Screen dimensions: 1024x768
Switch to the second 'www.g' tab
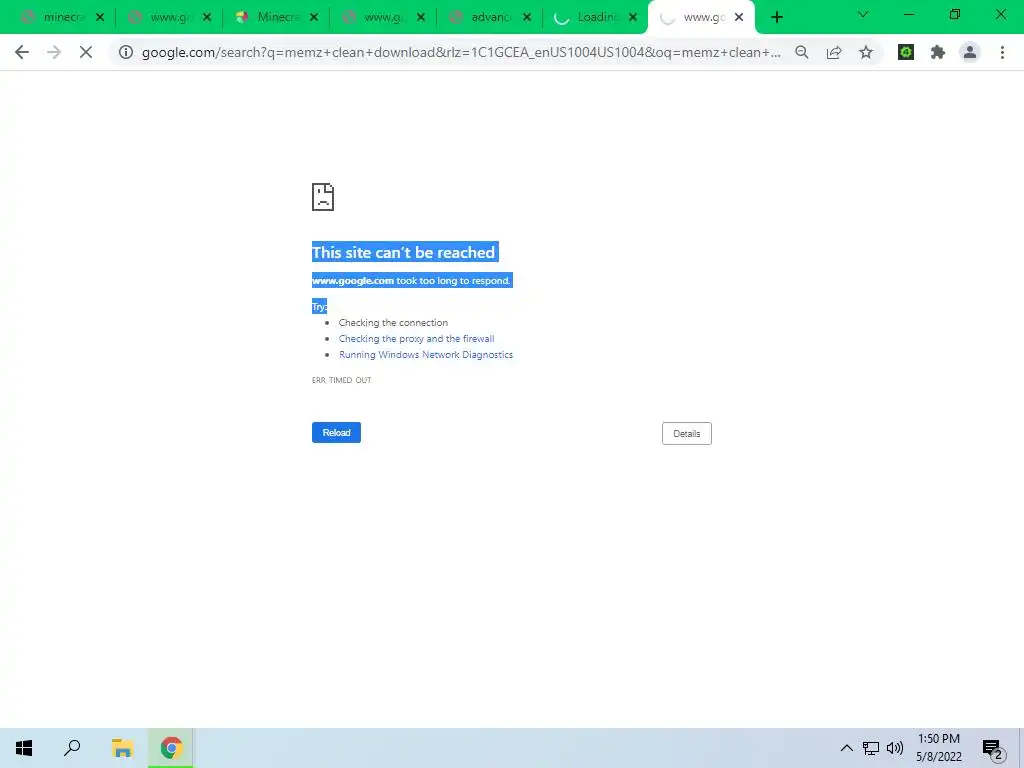pyautogui.click(x=382, y=18)
